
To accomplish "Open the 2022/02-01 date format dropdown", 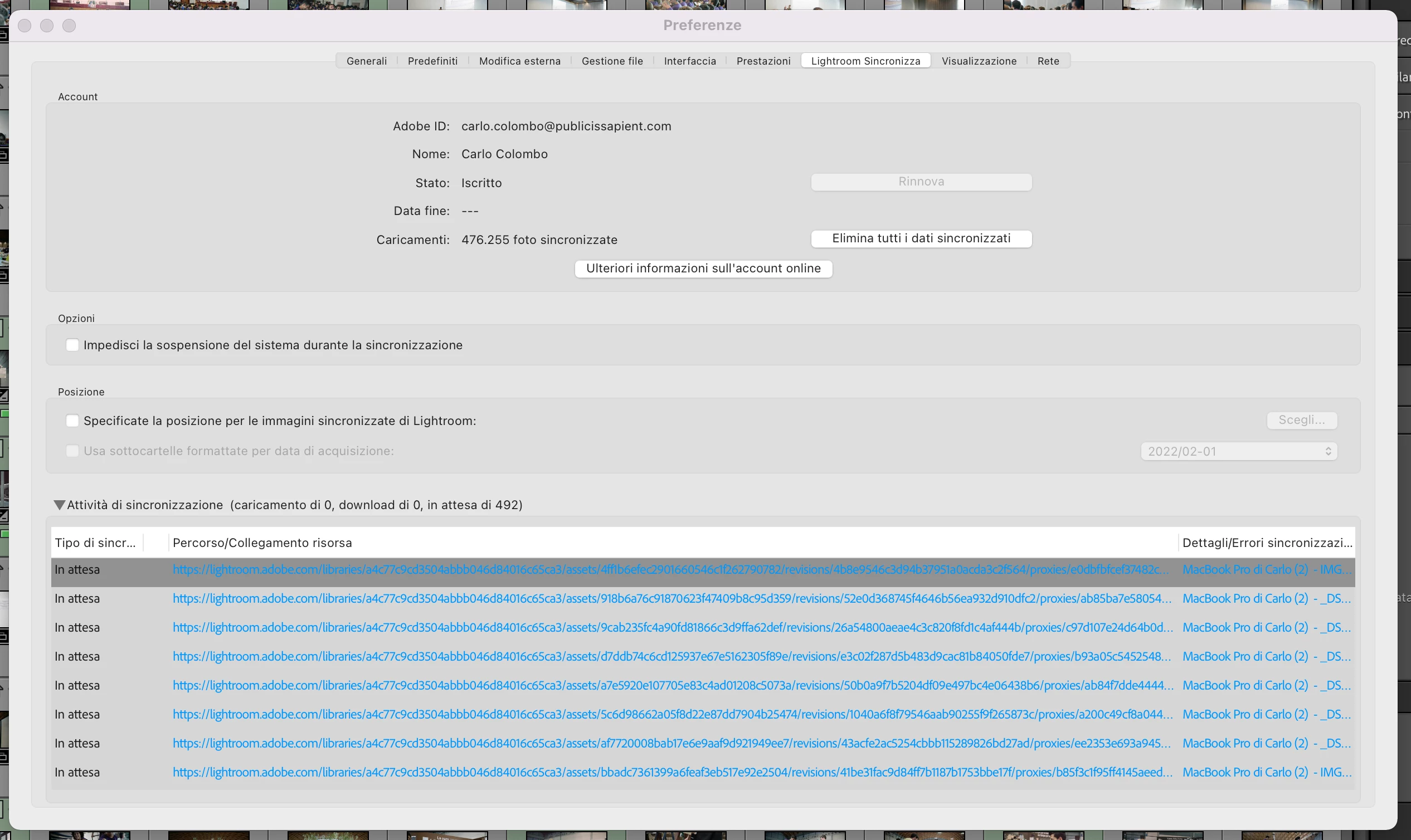I will (1238, 452).
